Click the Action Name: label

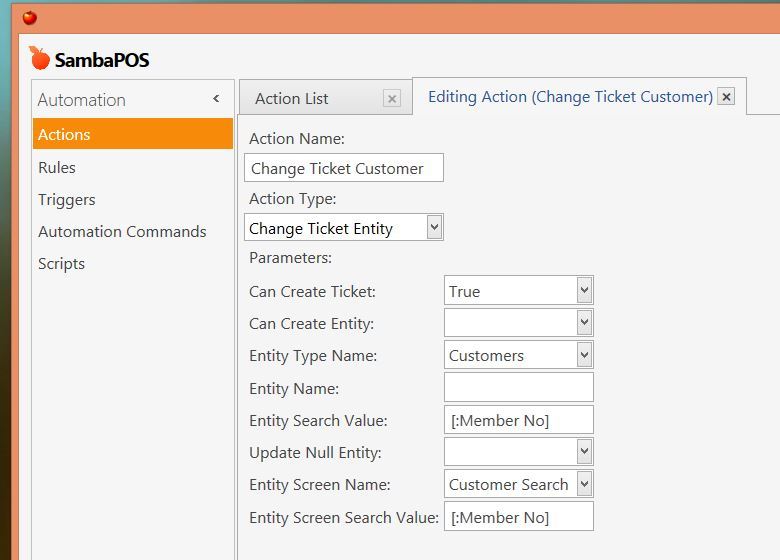pyautogui.click(x=297, y=139)
